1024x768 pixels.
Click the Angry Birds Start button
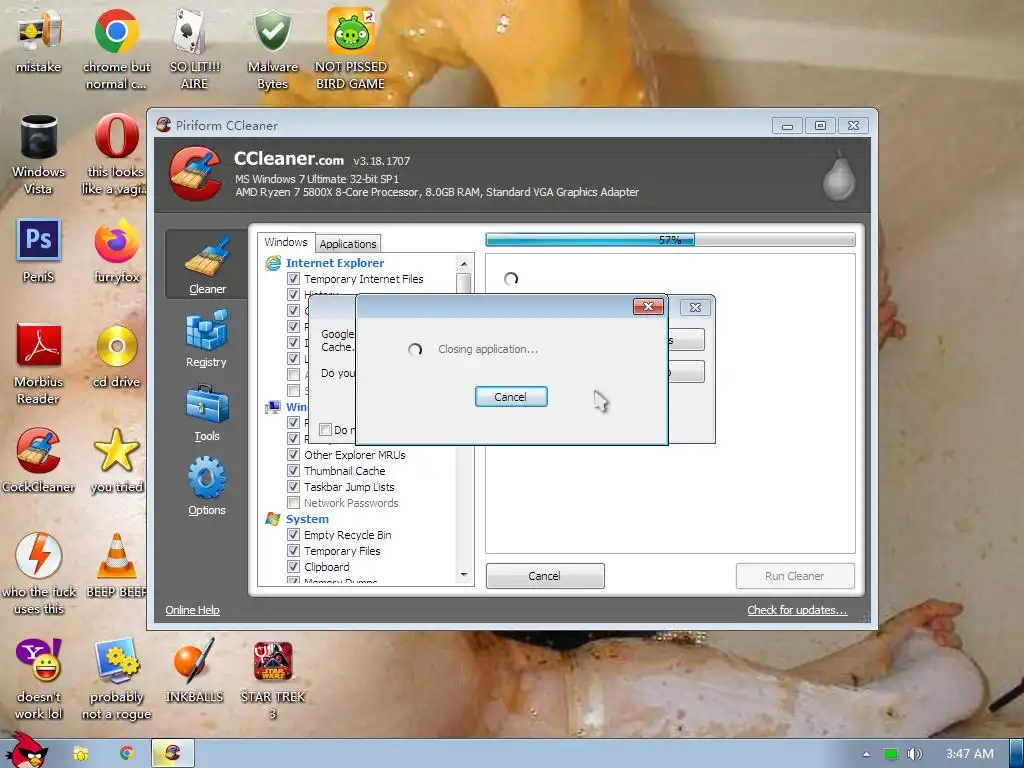point(26,751)
